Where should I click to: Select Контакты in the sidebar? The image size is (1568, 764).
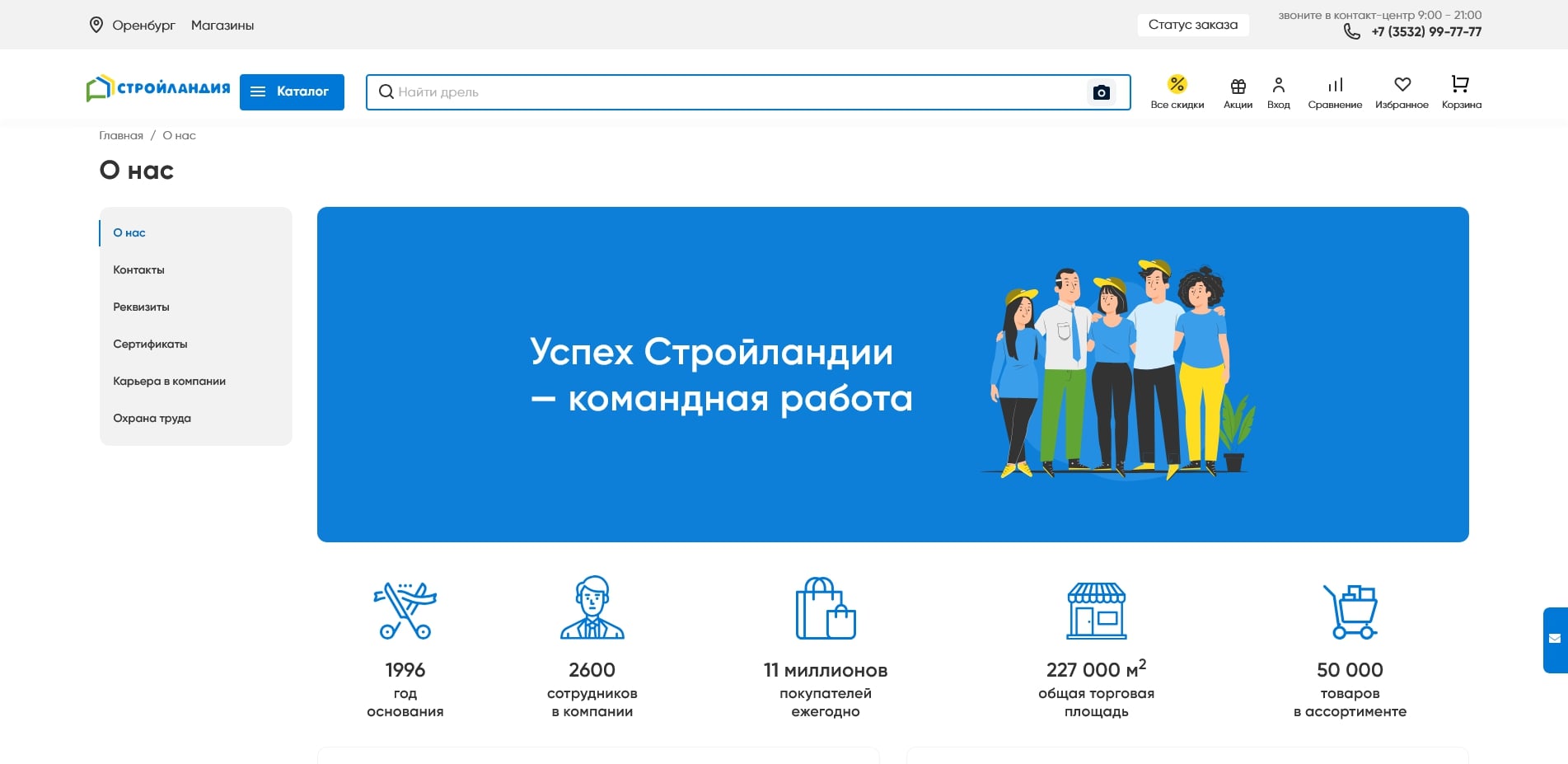[x=138, y=270]
